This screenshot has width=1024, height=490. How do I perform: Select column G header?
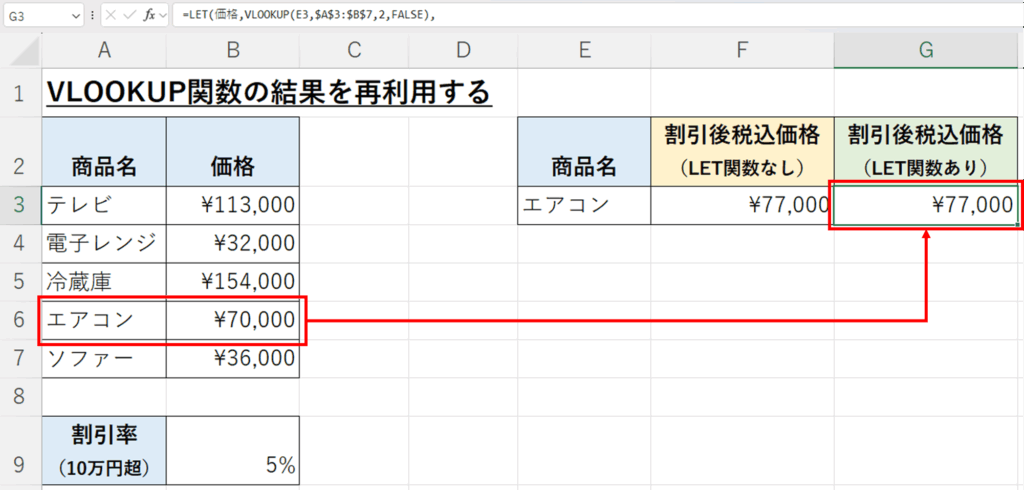(x=927, y=52)
